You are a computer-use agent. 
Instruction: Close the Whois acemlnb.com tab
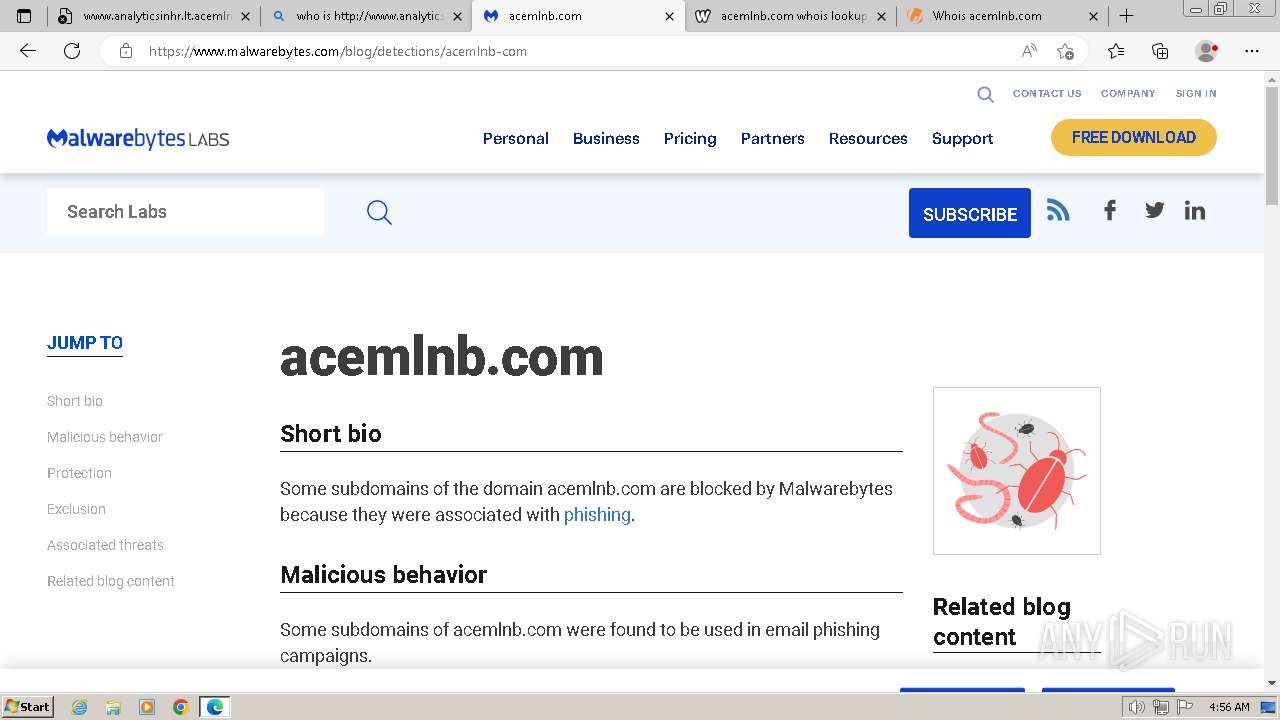click(x=1093, y=16)
